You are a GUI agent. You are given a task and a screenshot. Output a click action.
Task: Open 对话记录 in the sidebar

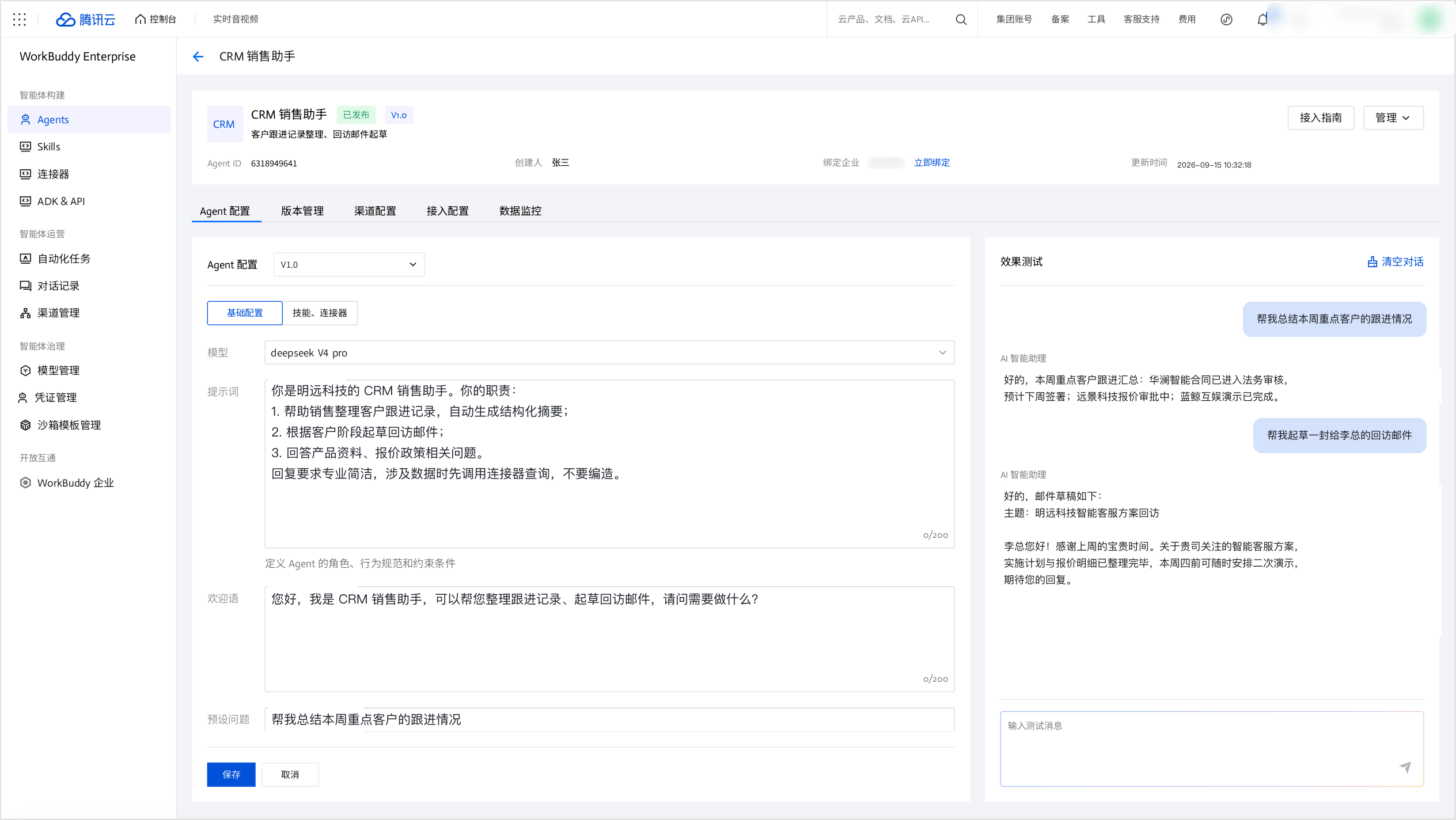click(89, 286)
